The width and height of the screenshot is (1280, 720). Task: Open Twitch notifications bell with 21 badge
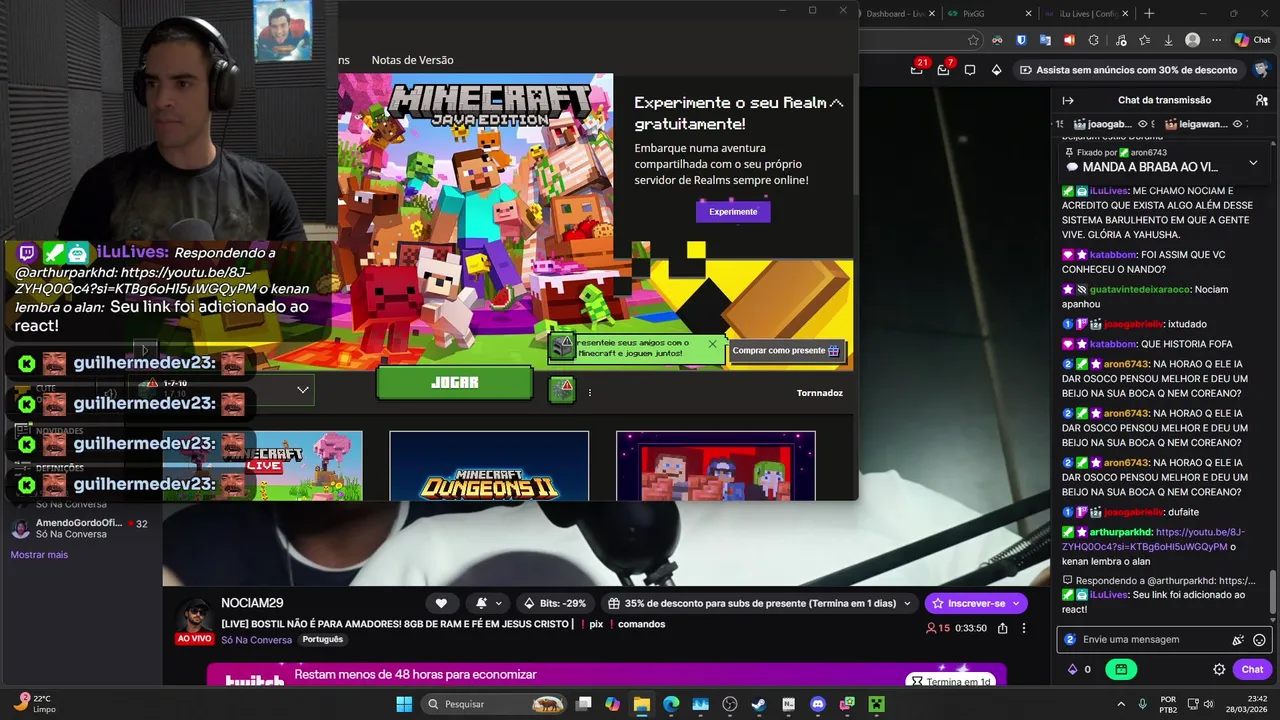click(x=917, y=69)
